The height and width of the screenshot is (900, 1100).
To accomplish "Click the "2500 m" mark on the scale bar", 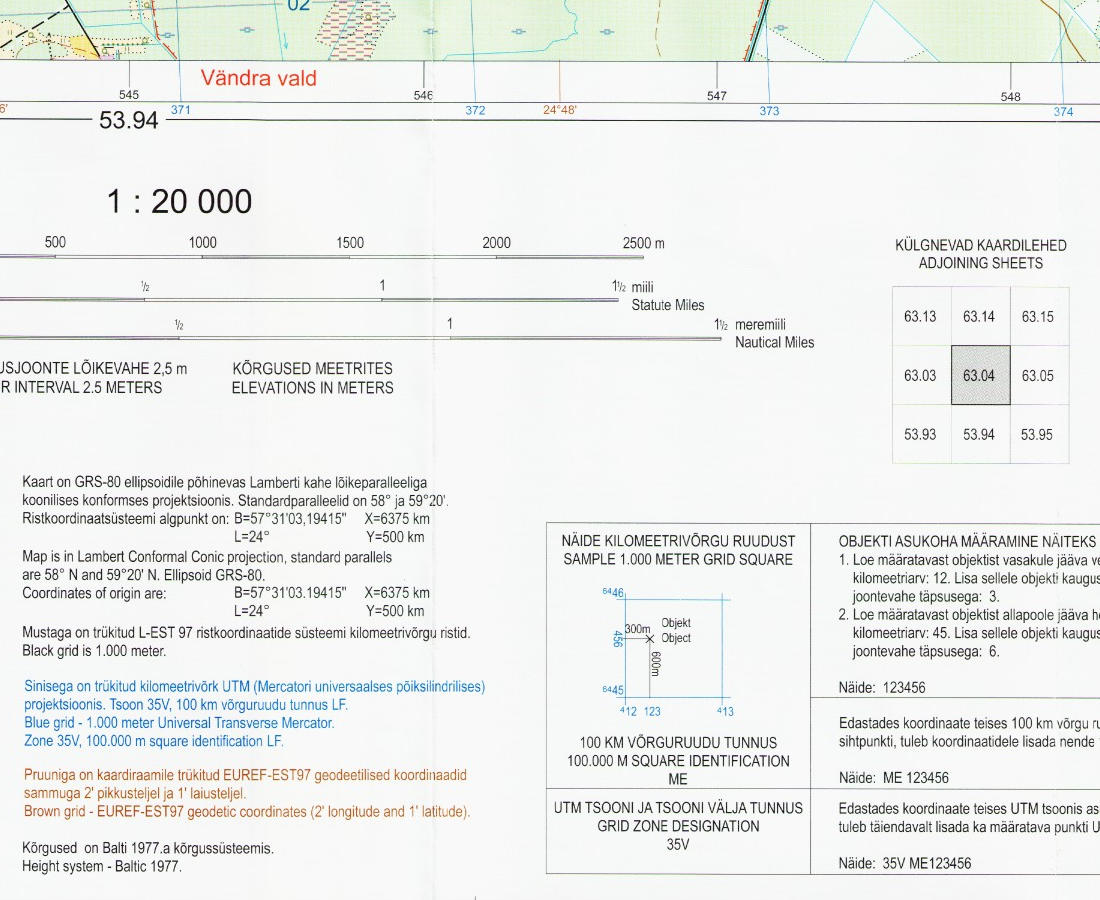I will [x=643, y=243].
